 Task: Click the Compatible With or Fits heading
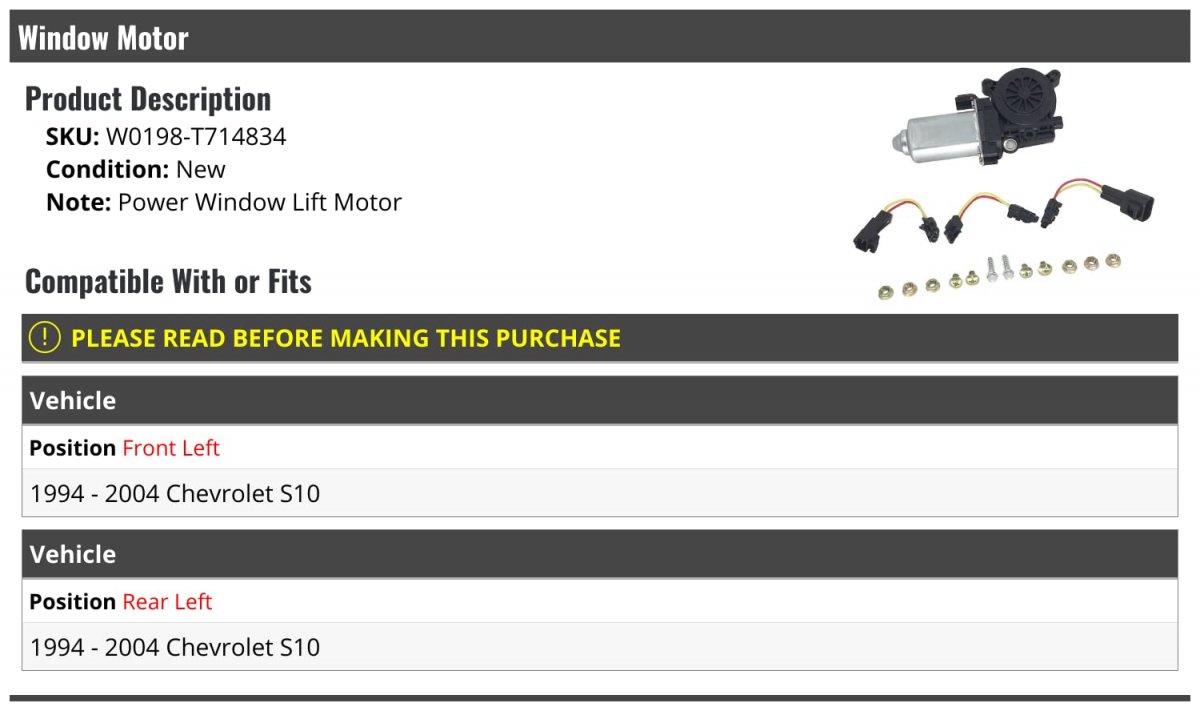[168, 282]
